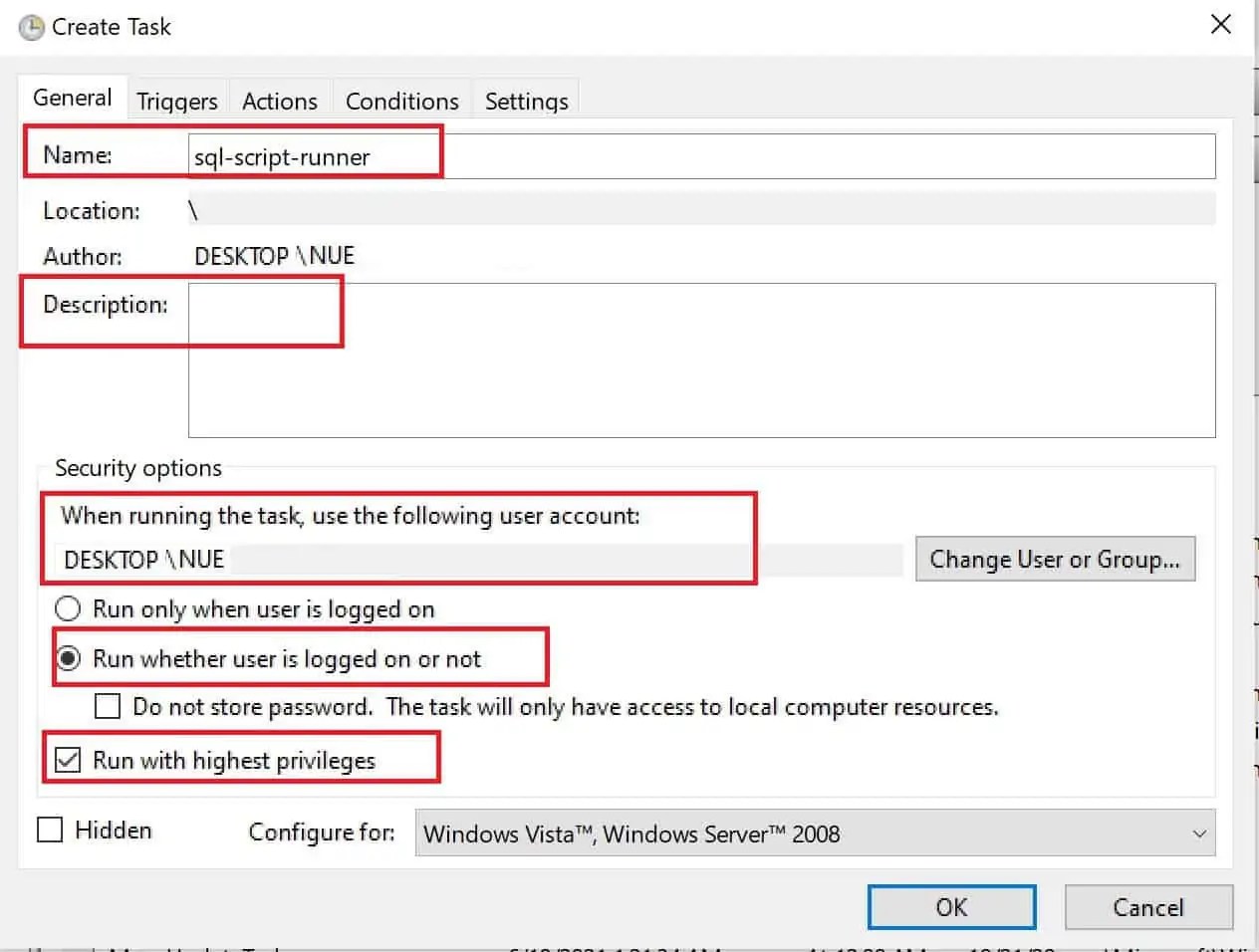Click the Create Task clock icon
The image size is (1259, 952).
pyautogui.click(x=31, y=26)
